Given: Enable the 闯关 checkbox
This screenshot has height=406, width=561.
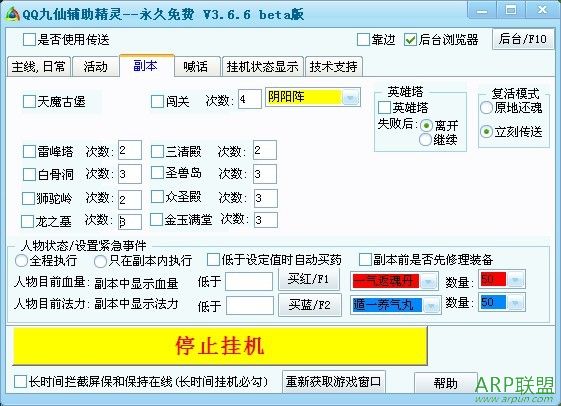Looking at the screenshot, I should pos(157,102).
